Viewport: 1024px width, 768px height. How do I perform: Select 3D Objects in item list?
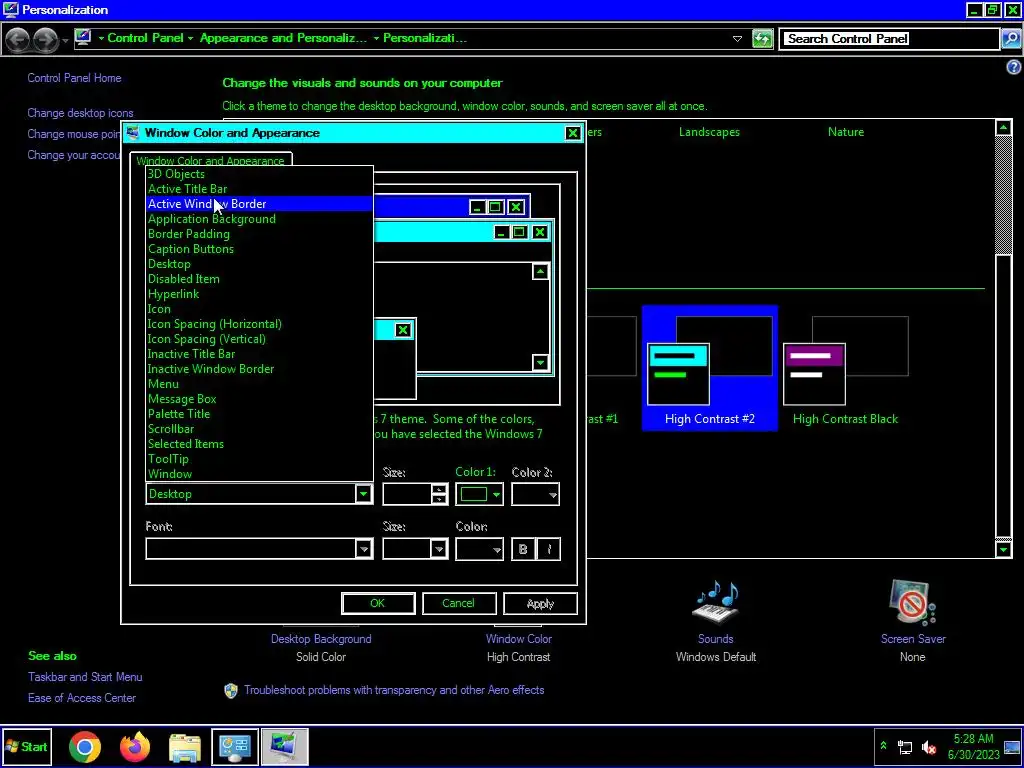point(259,174)
